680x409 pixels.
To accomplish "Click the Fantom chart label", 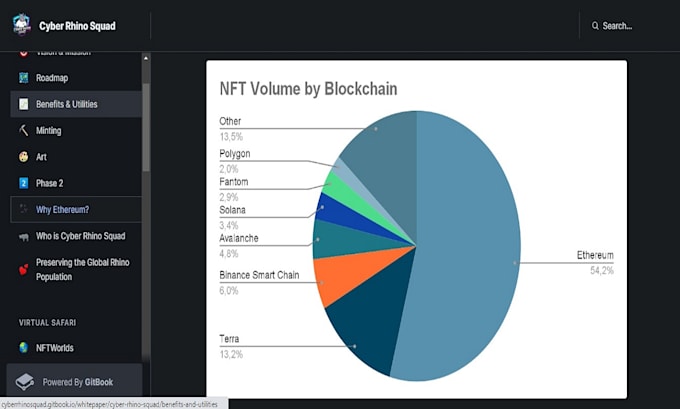I will (x=234, y=182).
